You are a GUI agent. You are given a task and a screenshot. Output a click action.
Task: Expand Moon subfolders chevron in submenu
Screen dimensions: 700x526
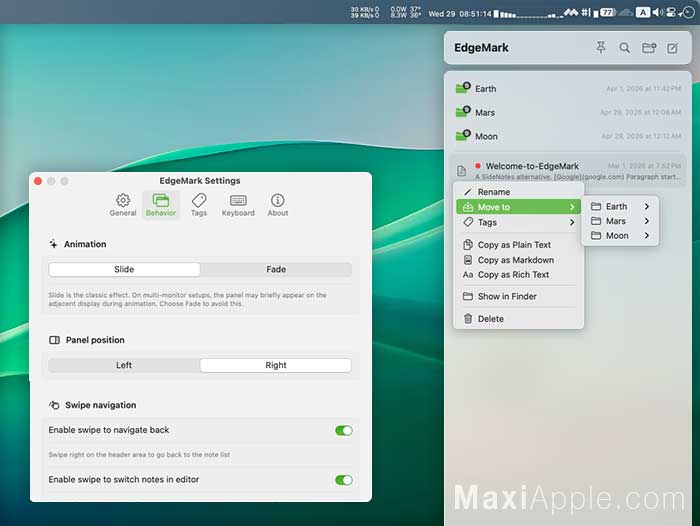(646, 236)
